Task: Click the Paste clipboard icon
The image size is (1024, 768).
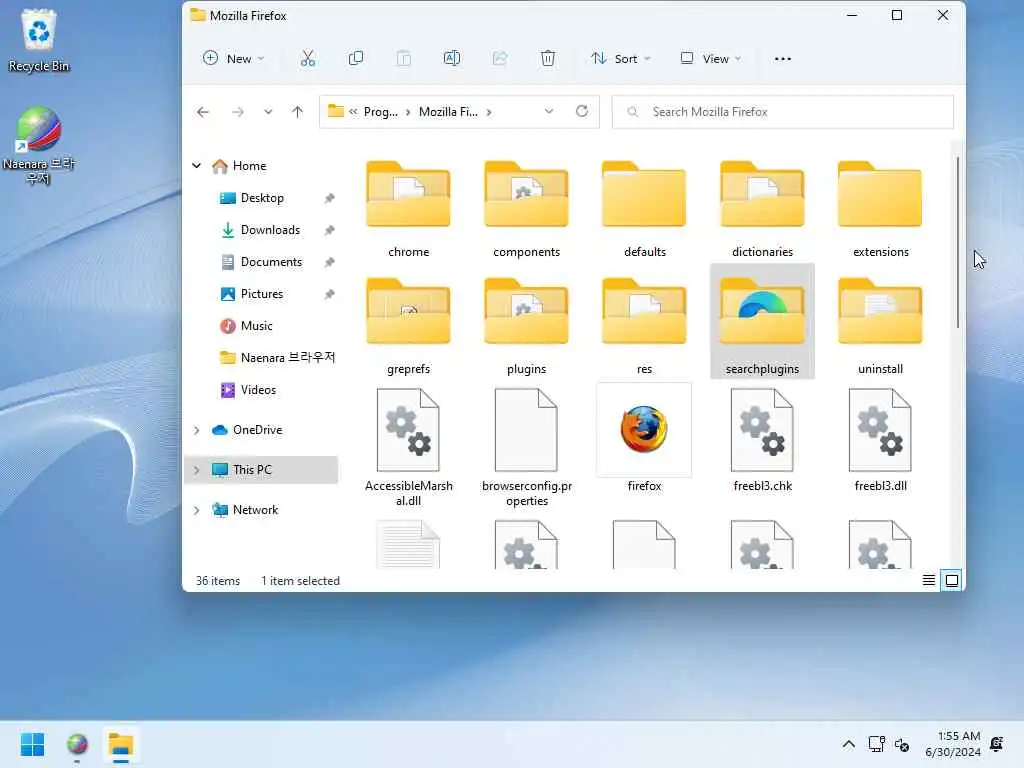Action: (404, 59)
